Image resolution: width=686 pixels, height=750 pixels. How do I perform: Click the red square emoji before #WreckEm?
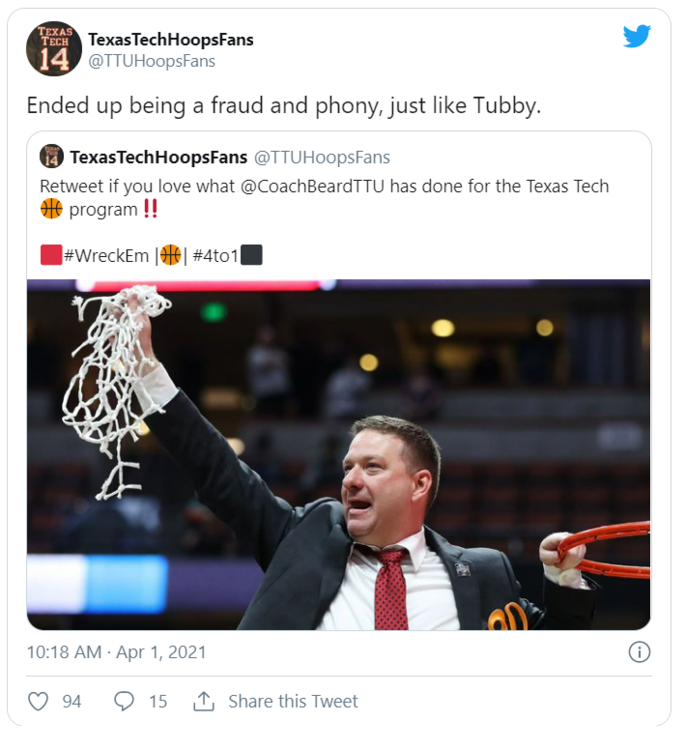coord(51,255)
